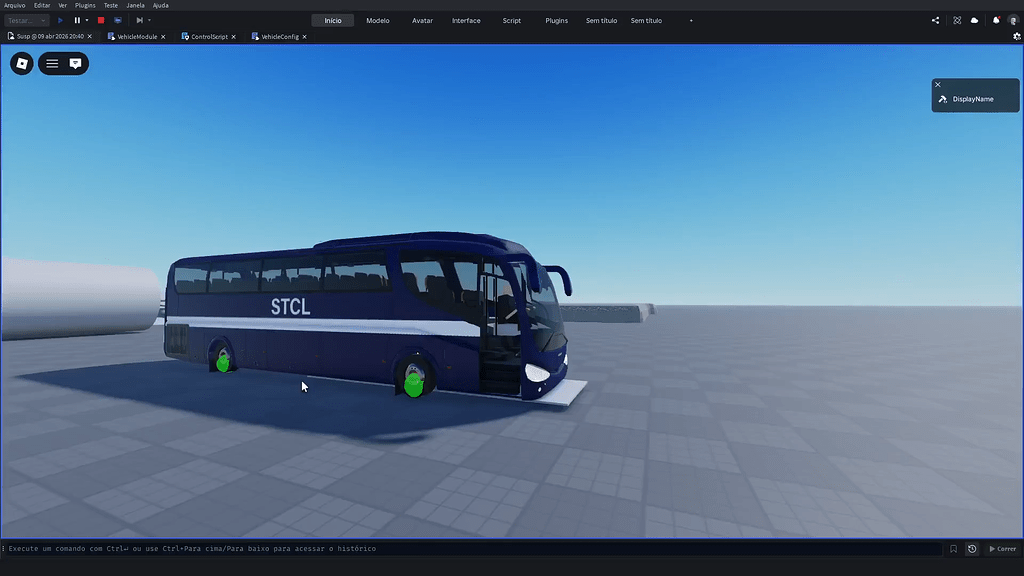Open the Janela menu
The image size is (1024, 576).
pyautogui.click(x=135, y=5)
